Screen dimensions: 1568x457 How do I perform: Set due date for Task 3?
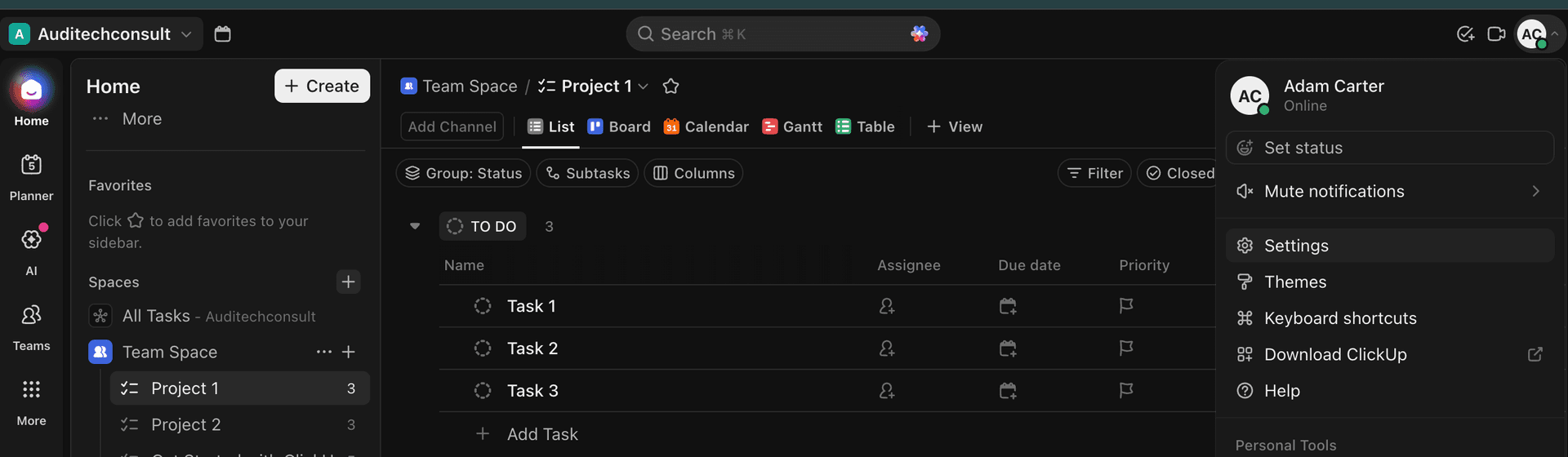coord(1008,391)
